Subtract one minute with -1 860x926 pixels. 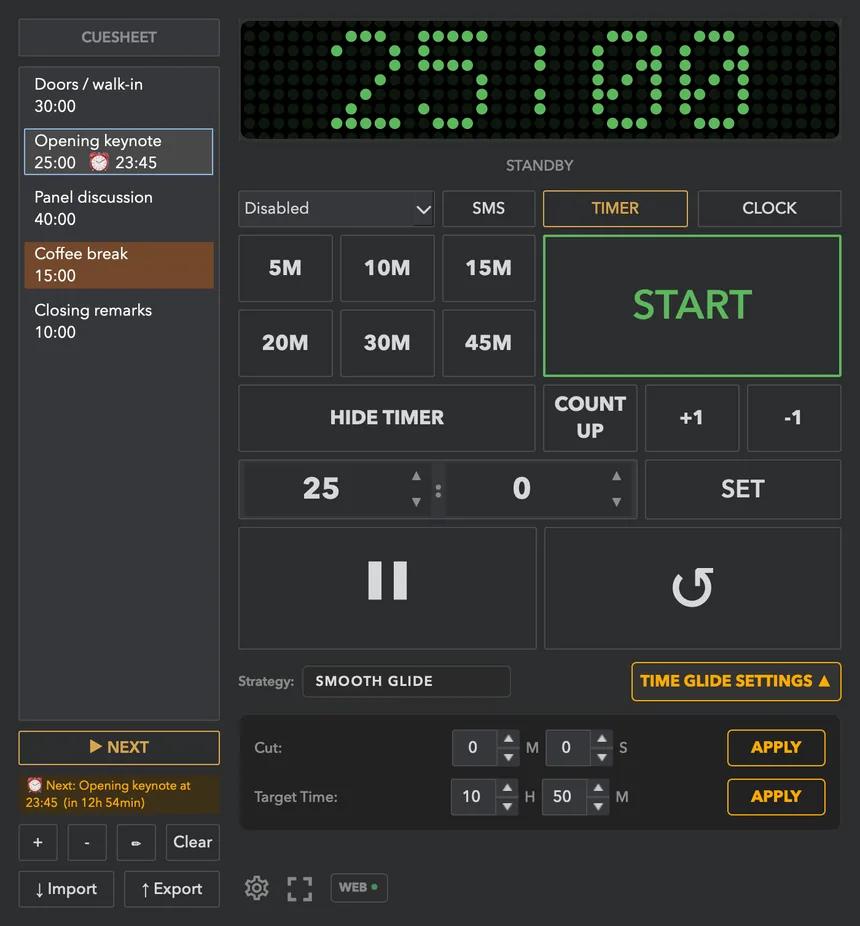click(x=794, y=418)
